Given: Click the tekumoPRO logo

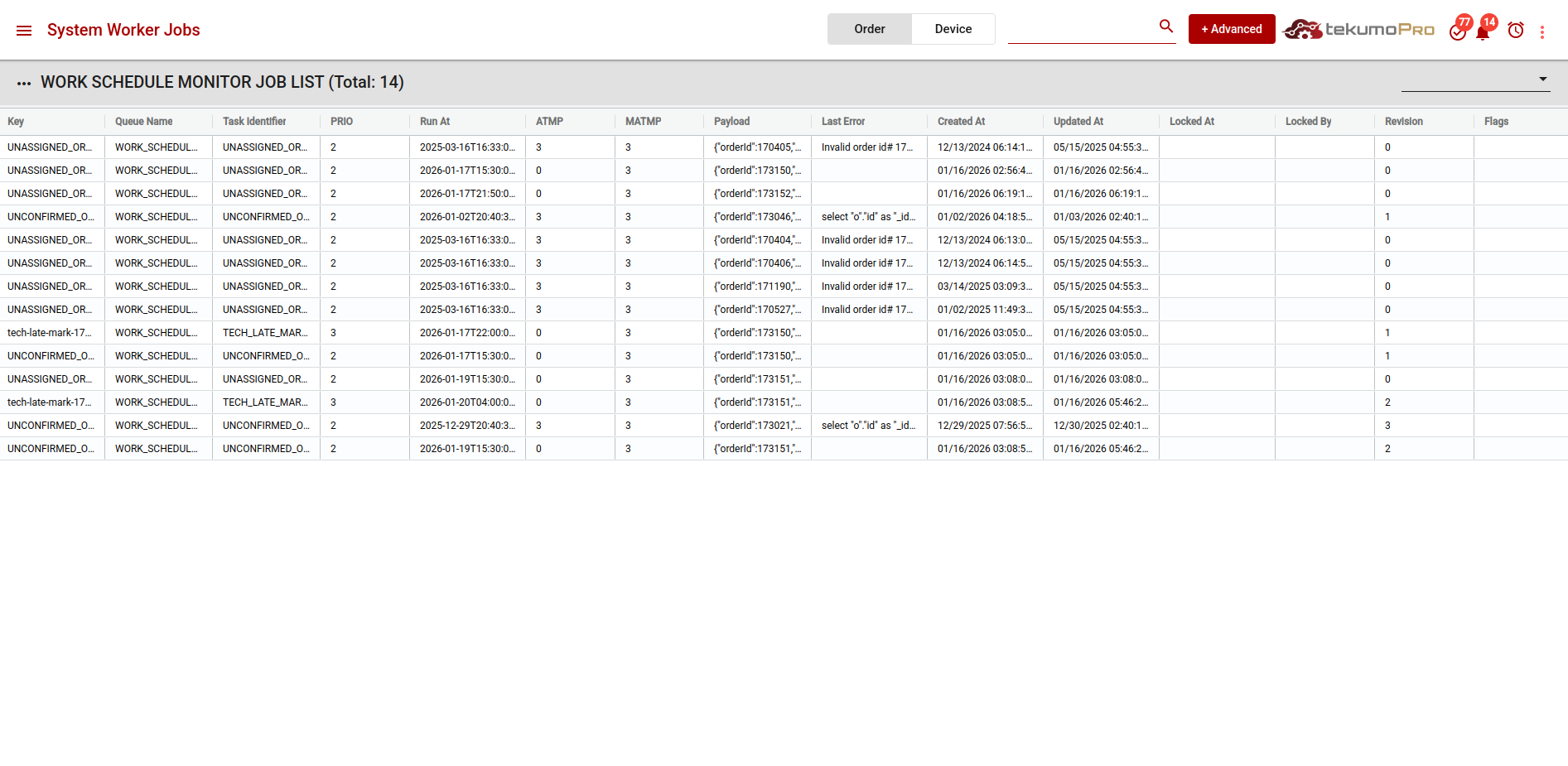Looking at the screenshot, I should point(1358,30).
